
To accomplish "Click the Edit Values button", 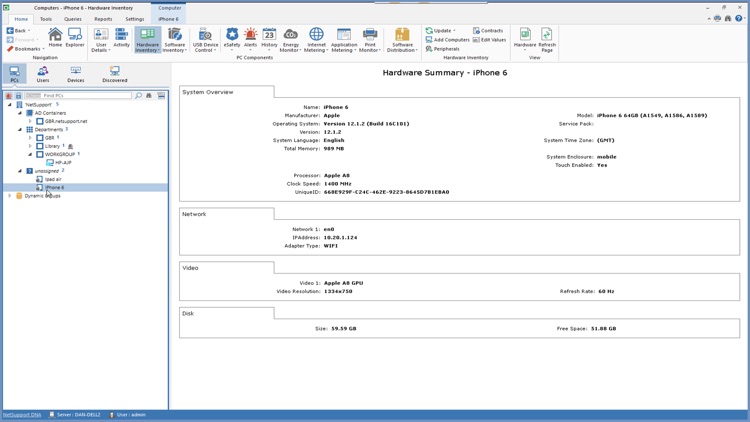I will pos(489,40).
